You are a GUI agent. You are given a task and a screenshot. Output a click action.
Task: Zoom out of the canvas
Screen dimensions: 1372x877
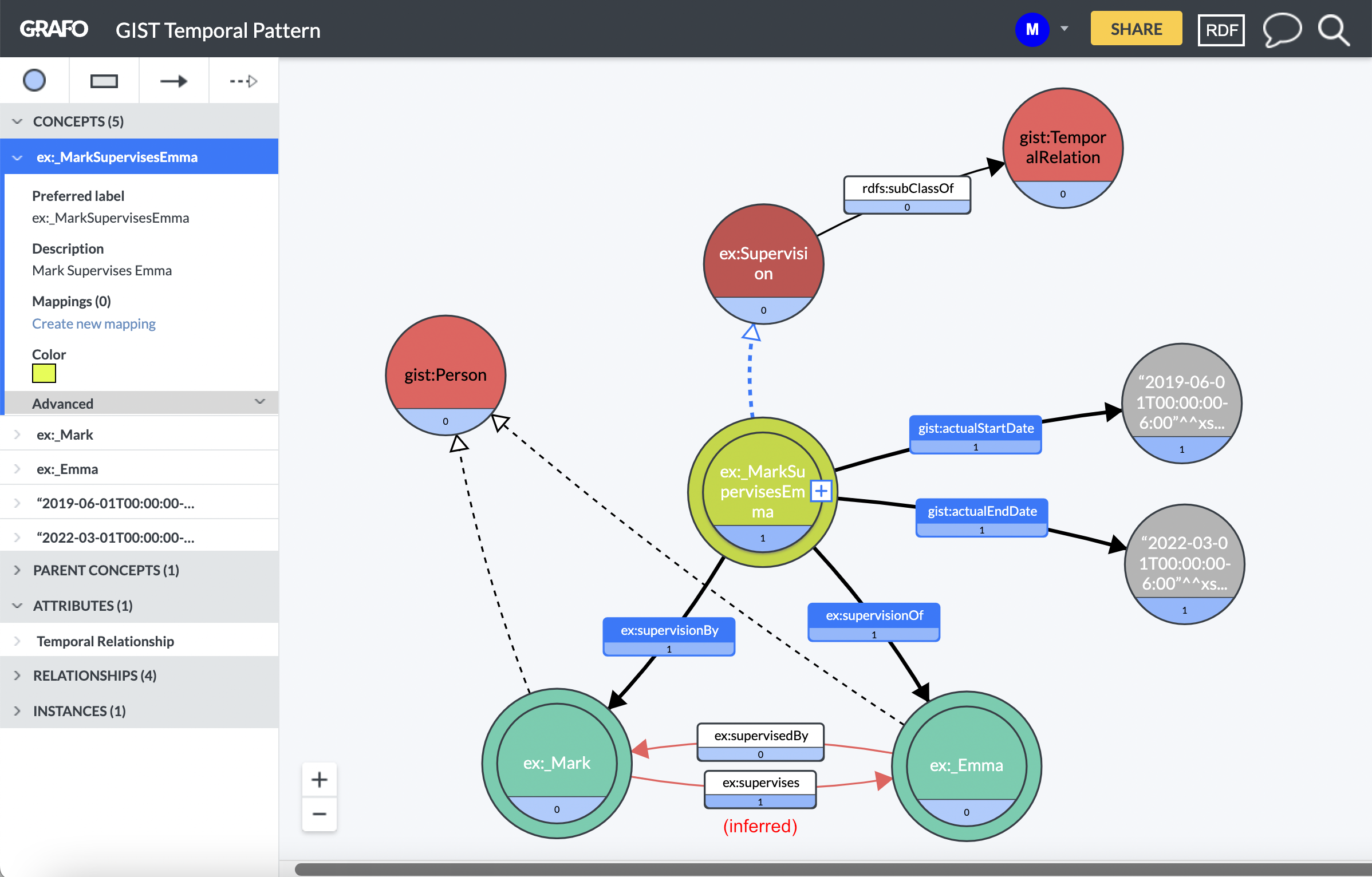pyautogui.click(x=319, y=813)
